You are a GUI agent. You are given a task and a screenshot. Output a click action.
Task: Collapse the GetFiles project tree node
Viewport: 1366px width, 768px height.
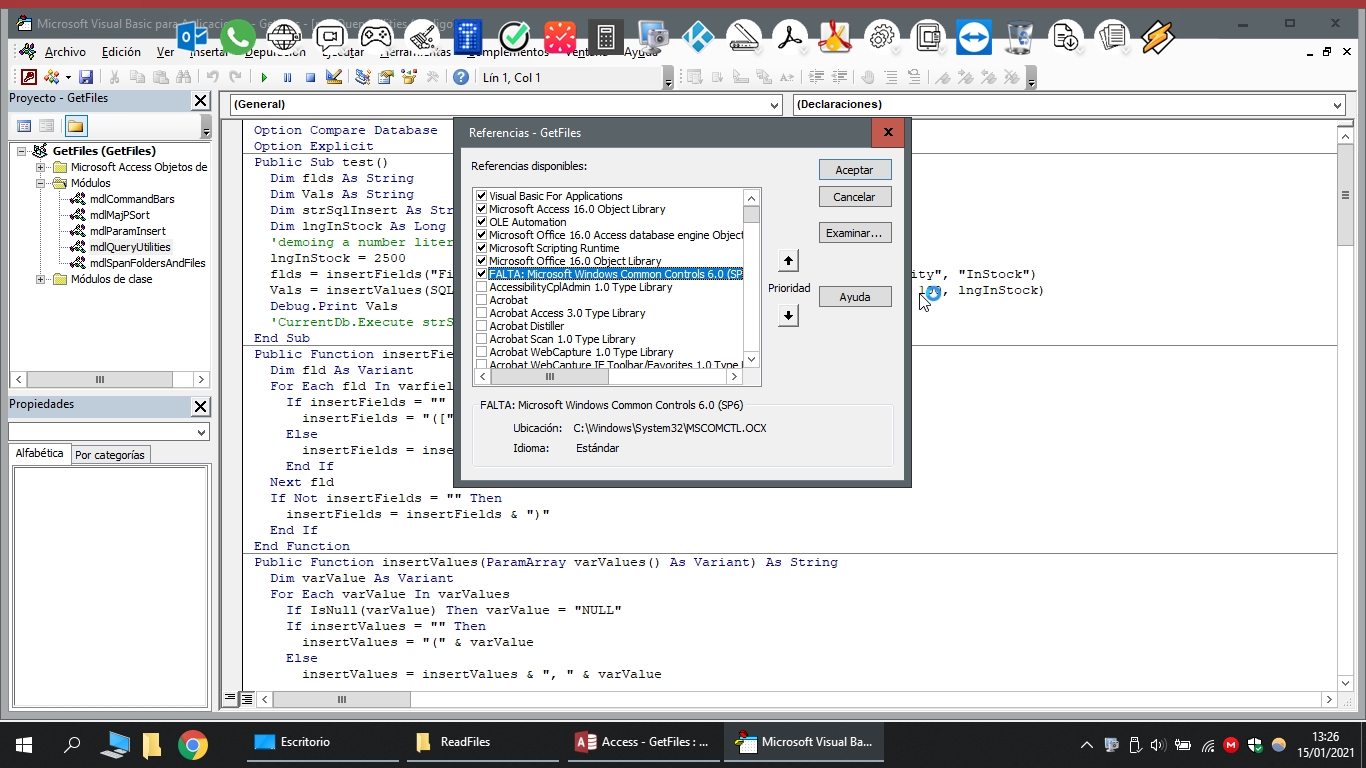[22, 151]
